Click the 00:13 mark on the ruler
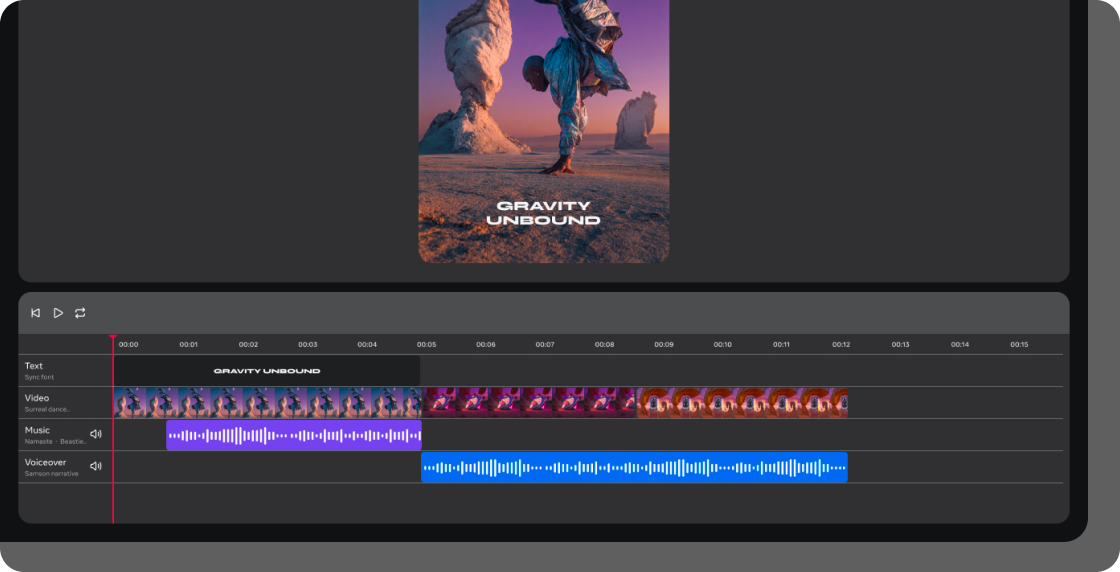The width and height of the screenshot is (1120, 572). pyautogui.click(x=901, y=344)
